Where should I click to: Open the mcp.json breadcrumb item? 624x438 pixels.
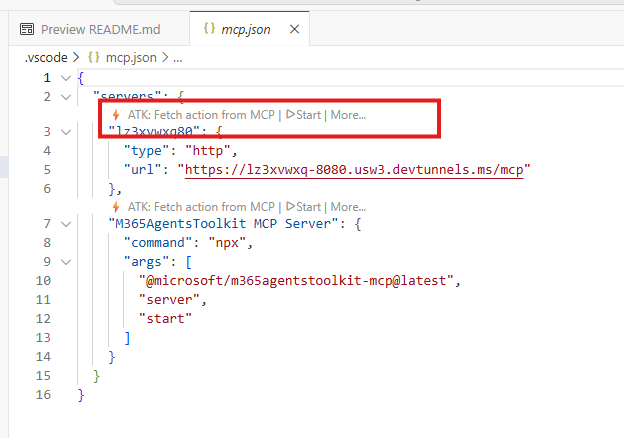(131, 58)
